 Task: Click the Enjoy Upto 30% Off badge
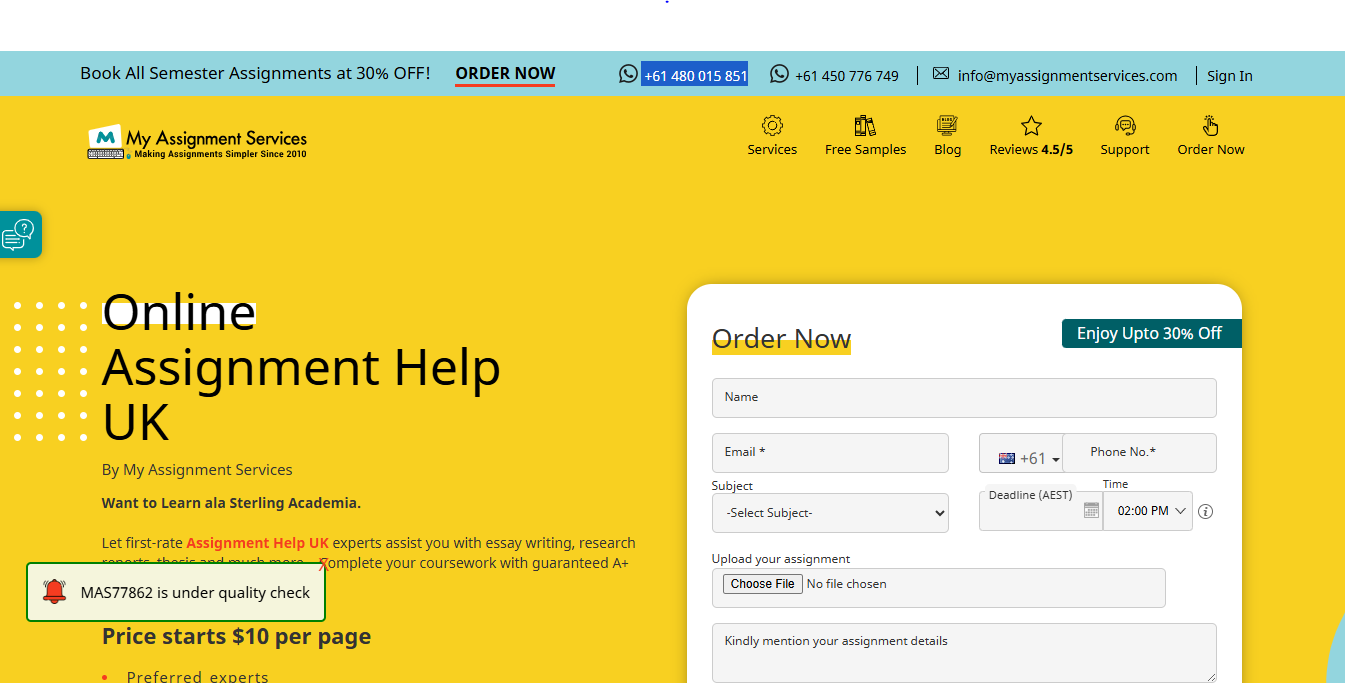click(x=1151, y=333)
